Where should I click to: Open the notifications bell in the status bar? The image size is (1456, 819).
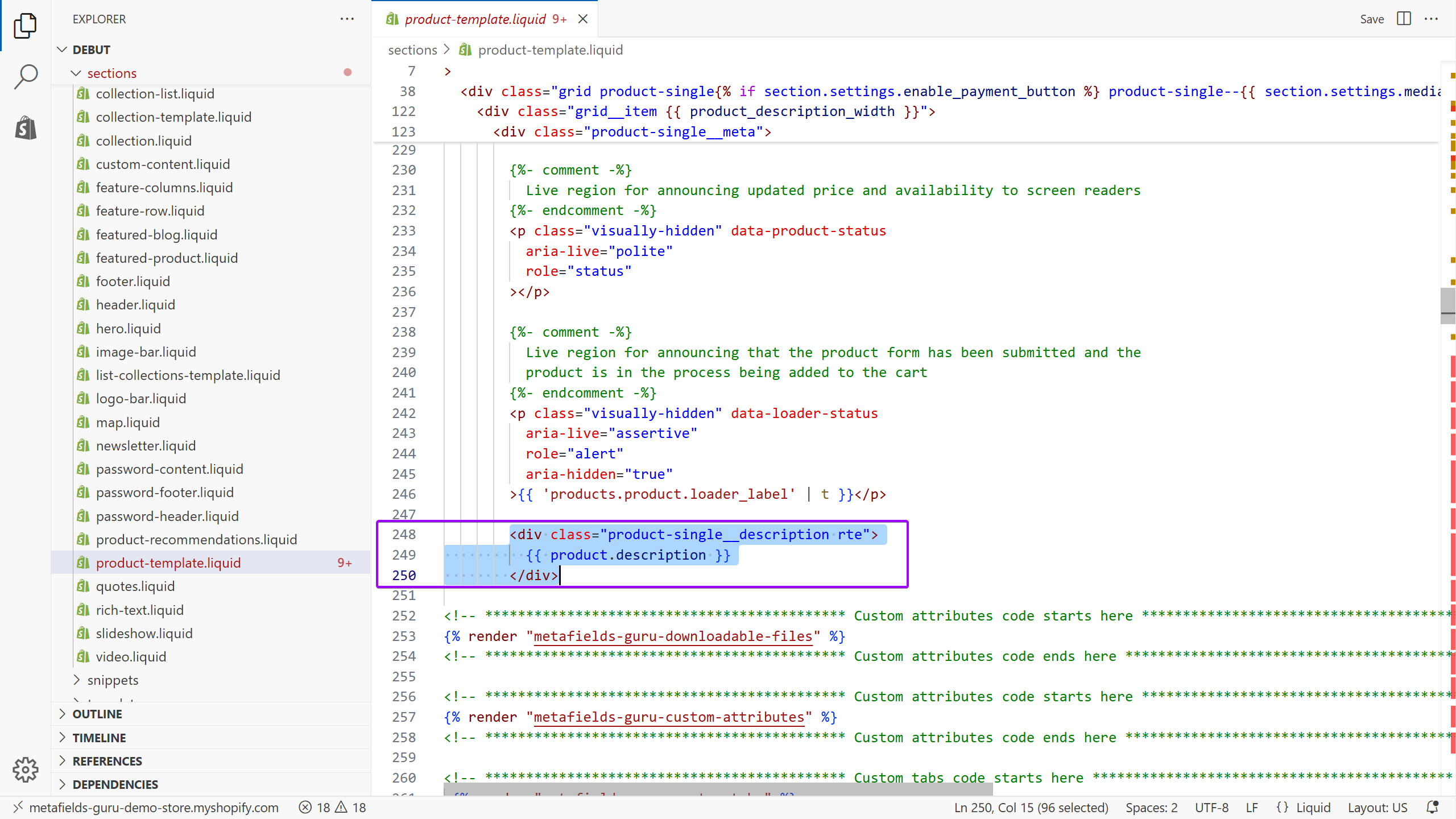tap(1433, 807)
